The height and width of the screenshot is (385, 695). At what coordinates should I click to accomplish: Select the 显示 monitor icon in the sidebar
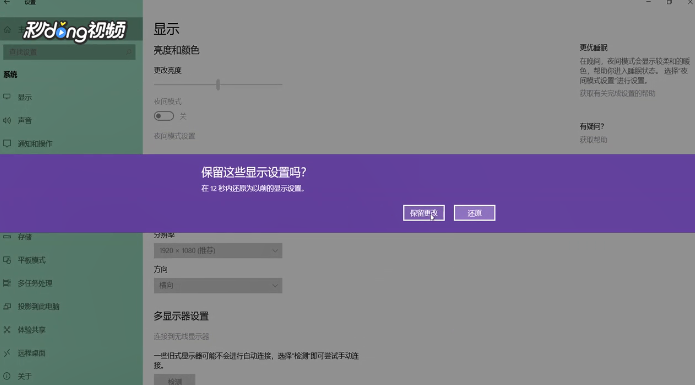(7, 97)
